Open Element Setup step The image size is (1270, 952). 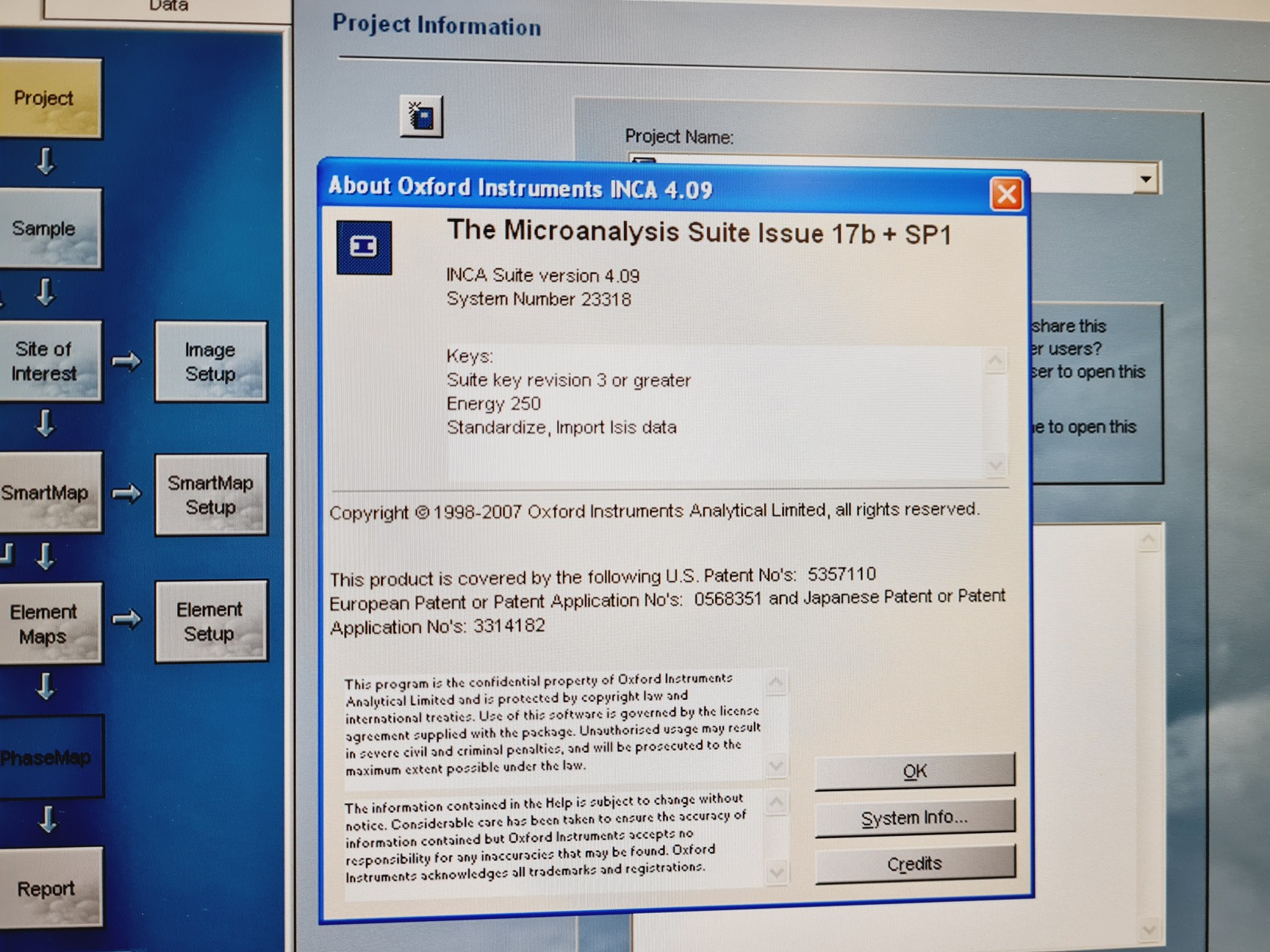pos(211,621)
